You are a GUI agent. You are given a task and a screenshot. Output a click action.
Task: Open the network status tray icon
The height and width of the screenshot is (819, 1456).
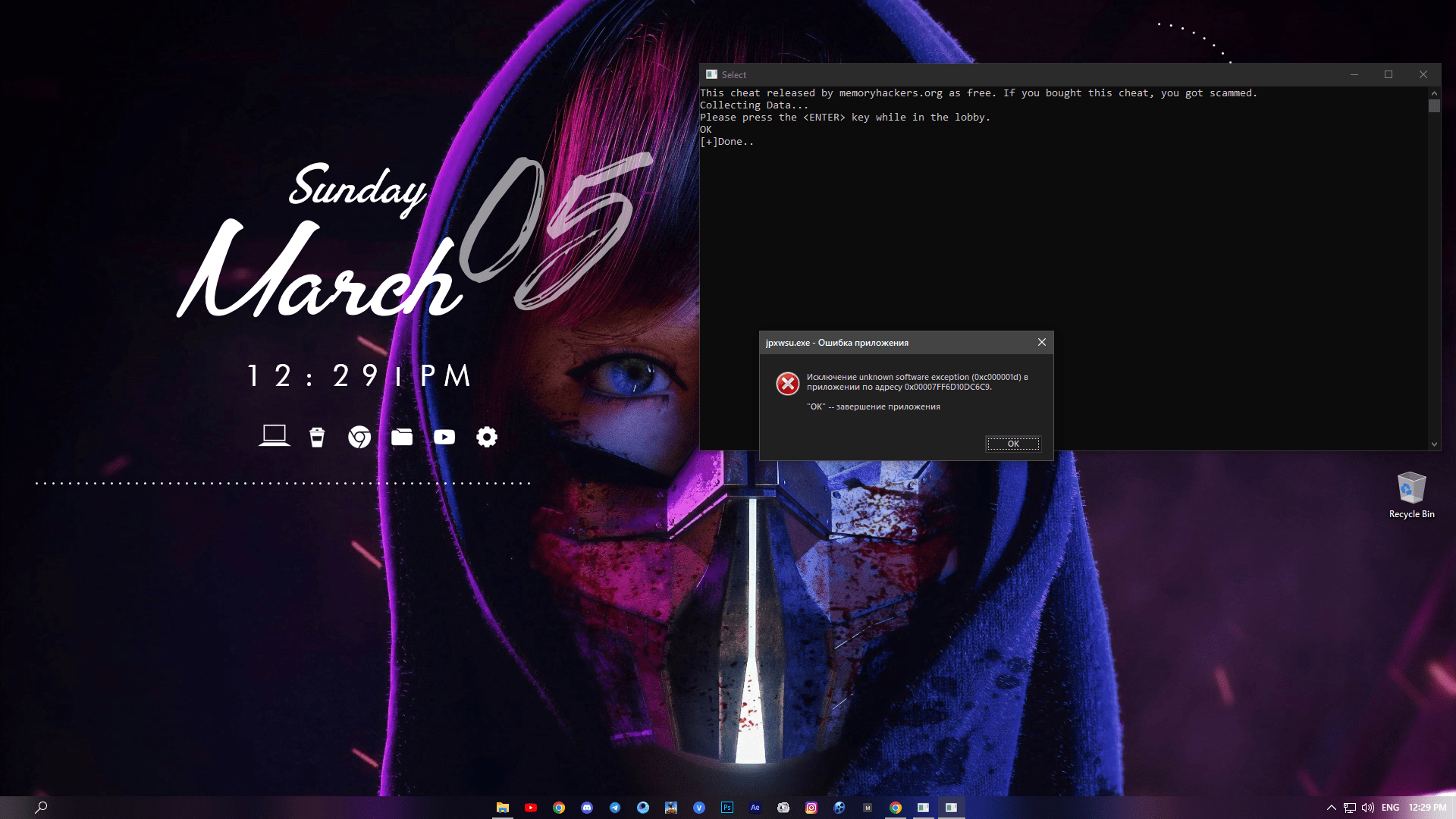tap(1350, 808)
